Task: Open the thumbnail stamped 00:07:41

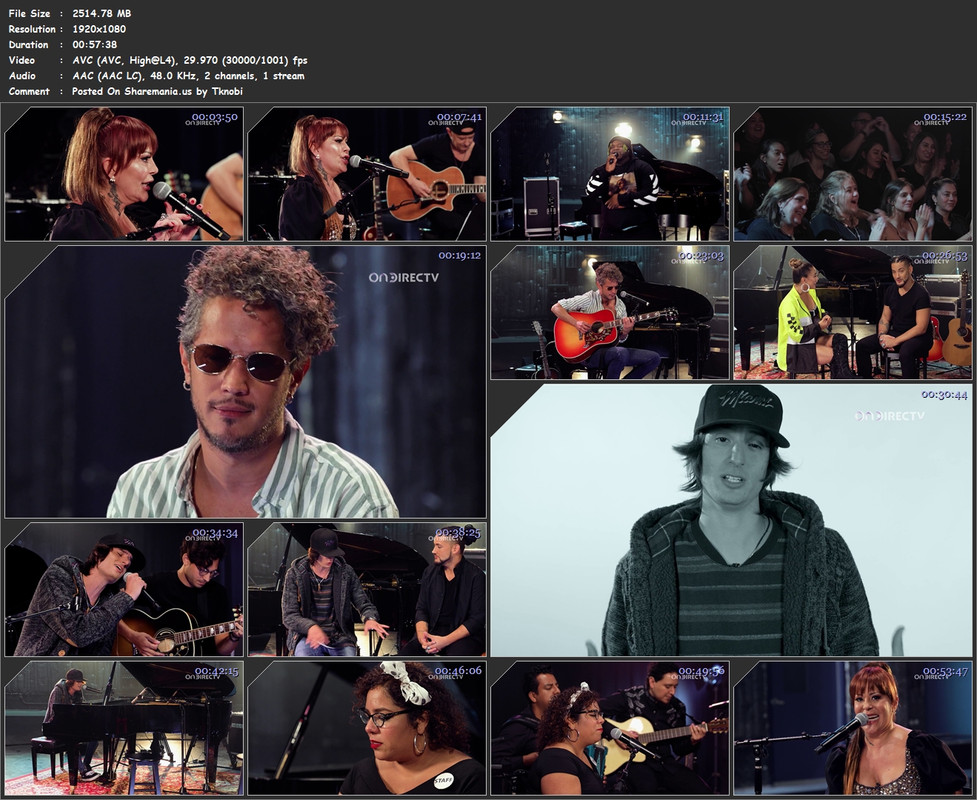Action: (x=367, y=174)
